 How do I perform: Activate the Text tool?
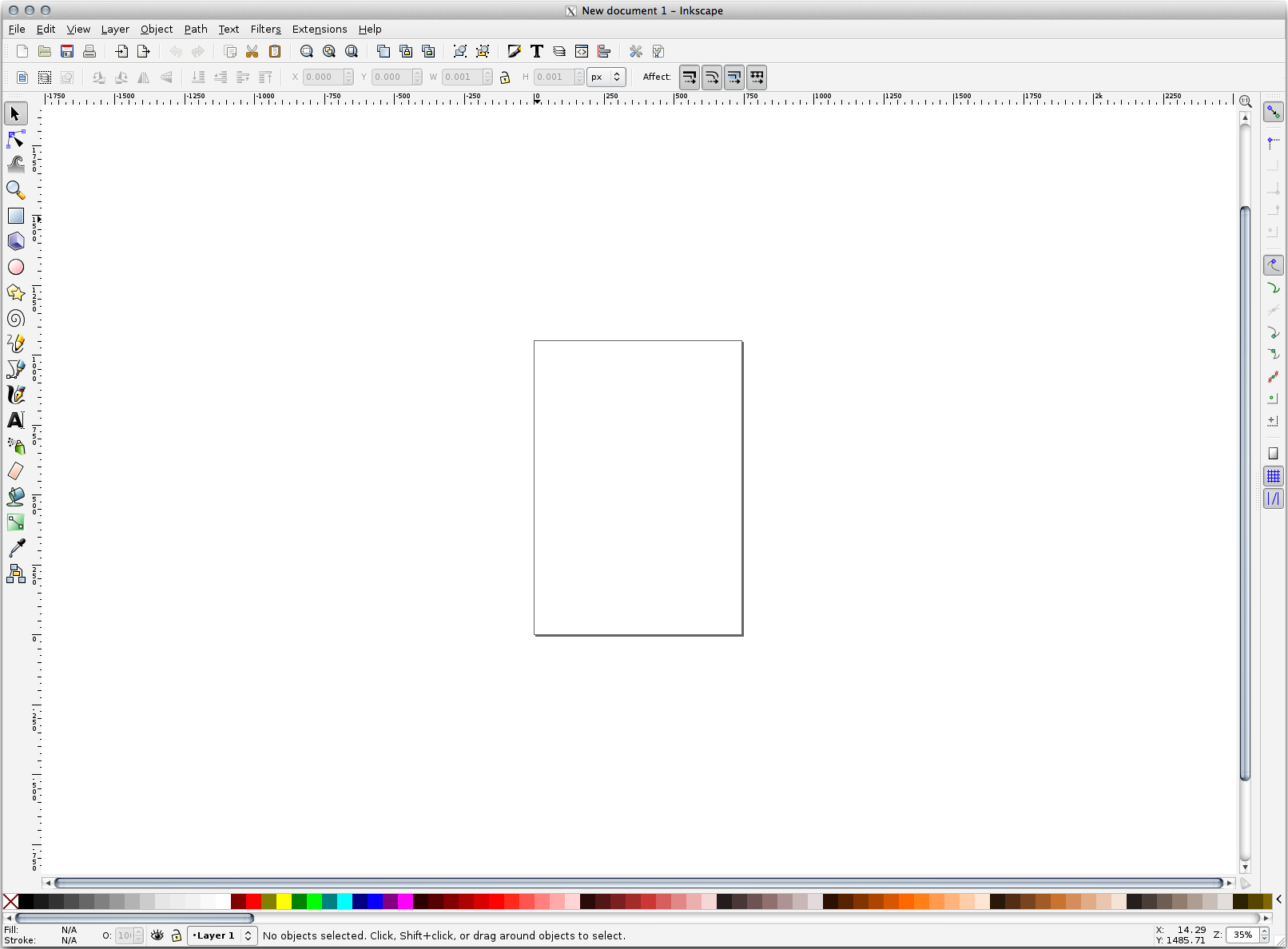(x=16, y=420)
